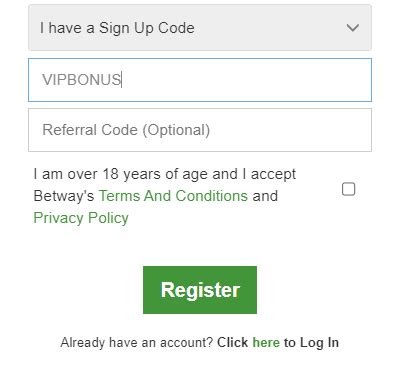Submit the form with Register
404x367 pixels.
pyautogui.click(x=200, y=290)
